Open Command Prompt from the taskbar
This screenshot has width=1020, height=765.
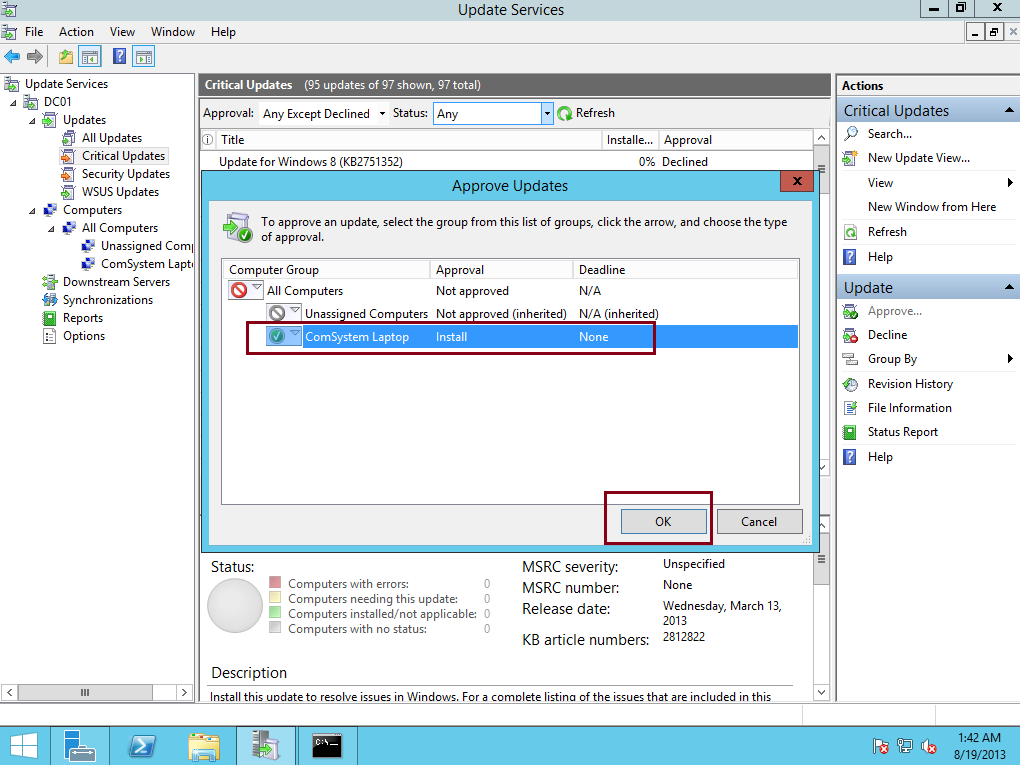click(327, 745)
